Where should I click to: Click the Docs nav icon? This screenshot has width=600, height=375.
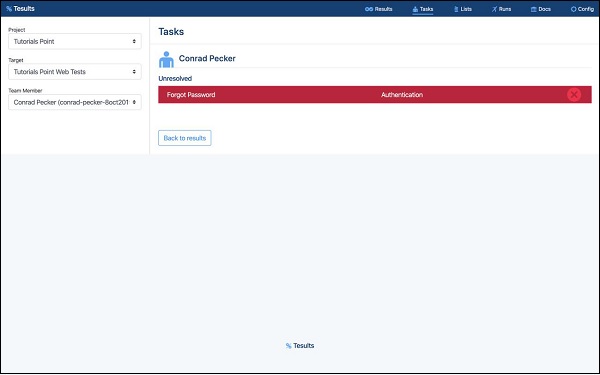pos(533,9)
